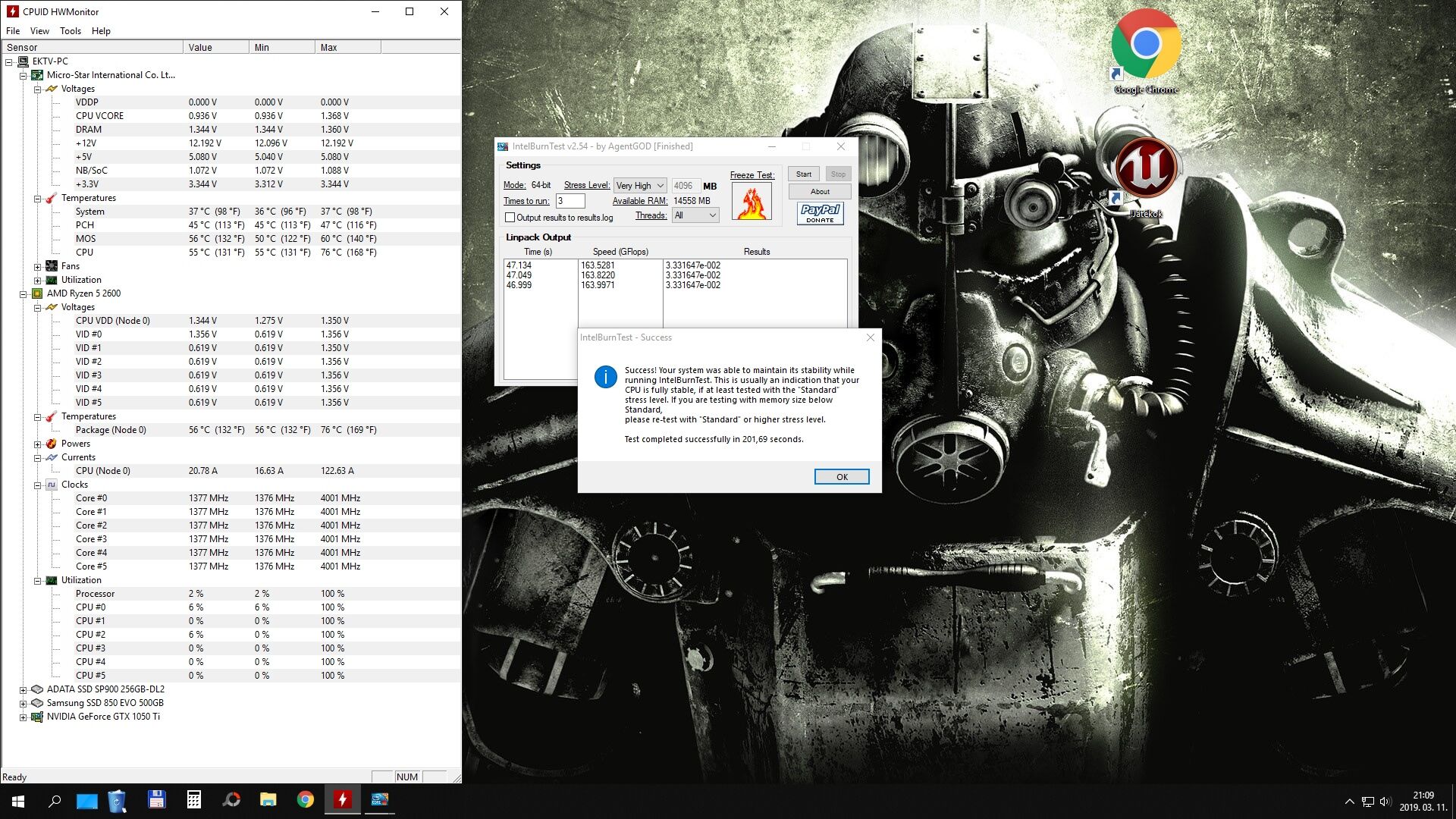Click HWMonitor icon in taskbar
The image size is (1456, 819).
pos(343,799)
